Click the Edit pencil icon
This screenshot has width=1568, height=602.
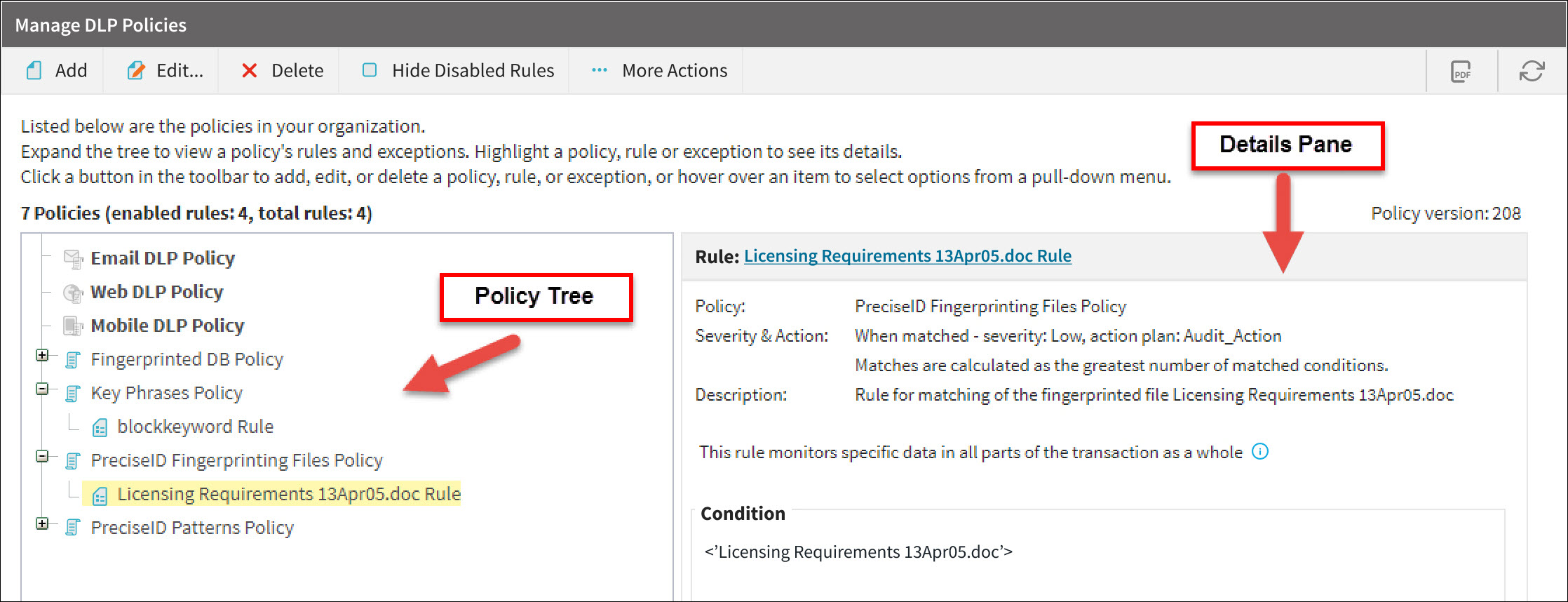coord(136,71)
